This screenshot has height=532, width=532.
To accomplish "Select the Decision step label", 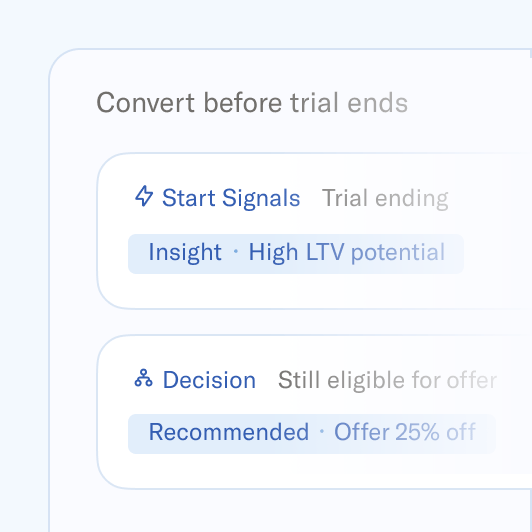I will [x=209, y=380].
